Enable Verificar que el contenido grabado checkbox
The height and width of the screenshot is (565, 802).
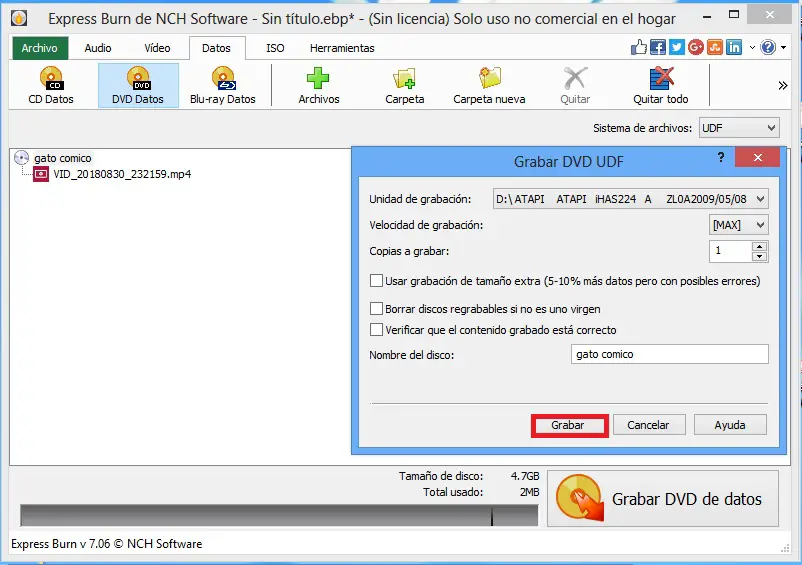(376, 330)
